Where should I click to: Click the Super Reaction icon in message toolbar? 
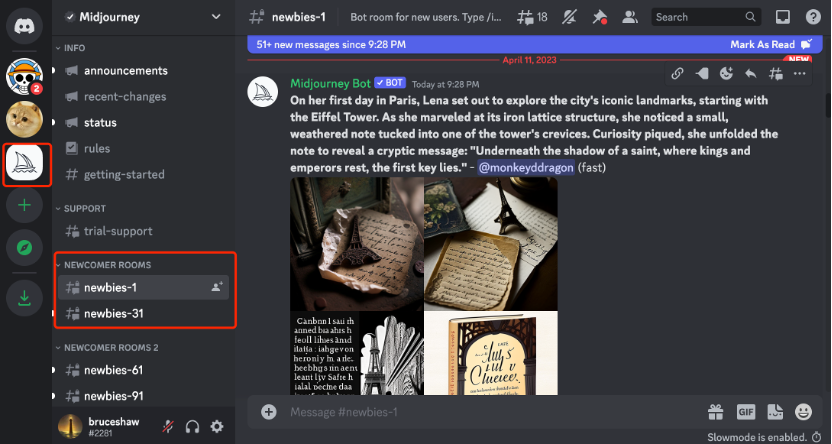[702, 74]
